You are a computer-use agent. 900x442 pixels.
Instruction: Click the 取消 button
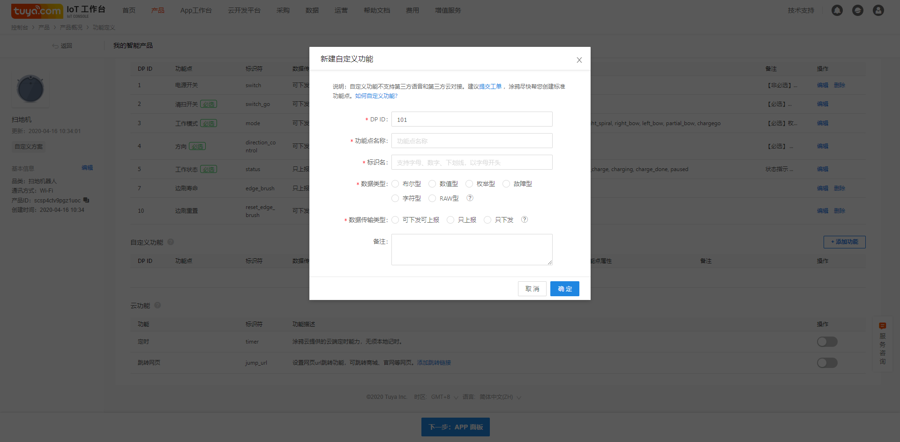coord(532,289)
